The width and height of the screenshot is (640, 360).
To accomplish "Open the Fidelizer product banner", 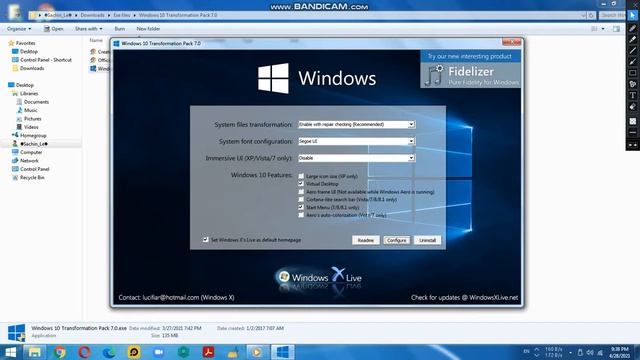I will point(471,69).
